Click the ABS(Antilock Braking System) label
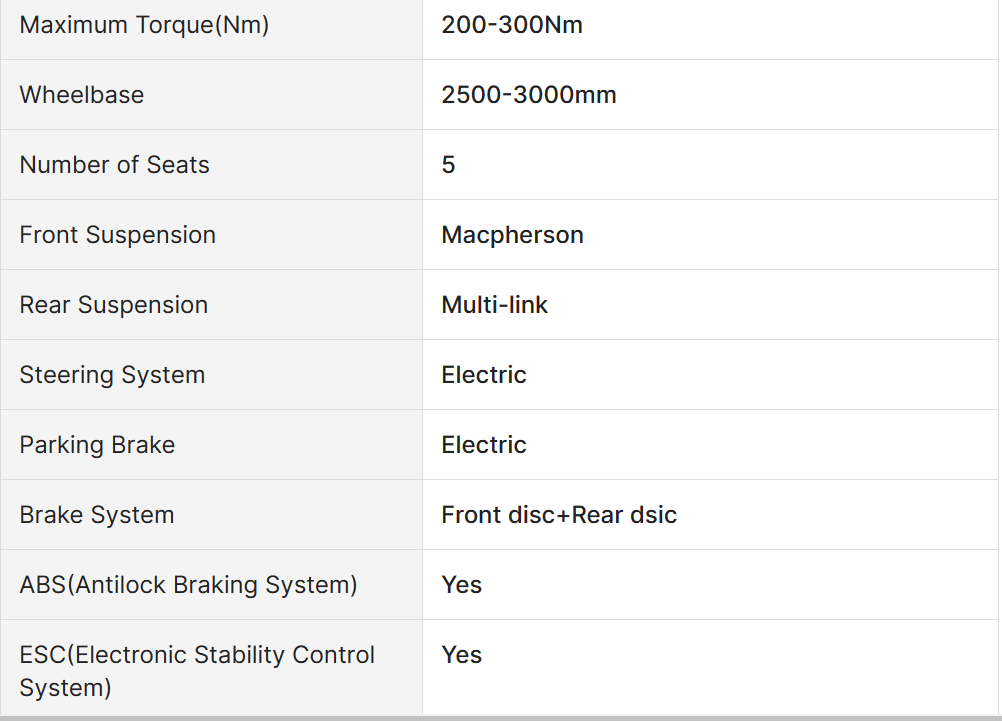1002x721 pixels. point(188,585)
